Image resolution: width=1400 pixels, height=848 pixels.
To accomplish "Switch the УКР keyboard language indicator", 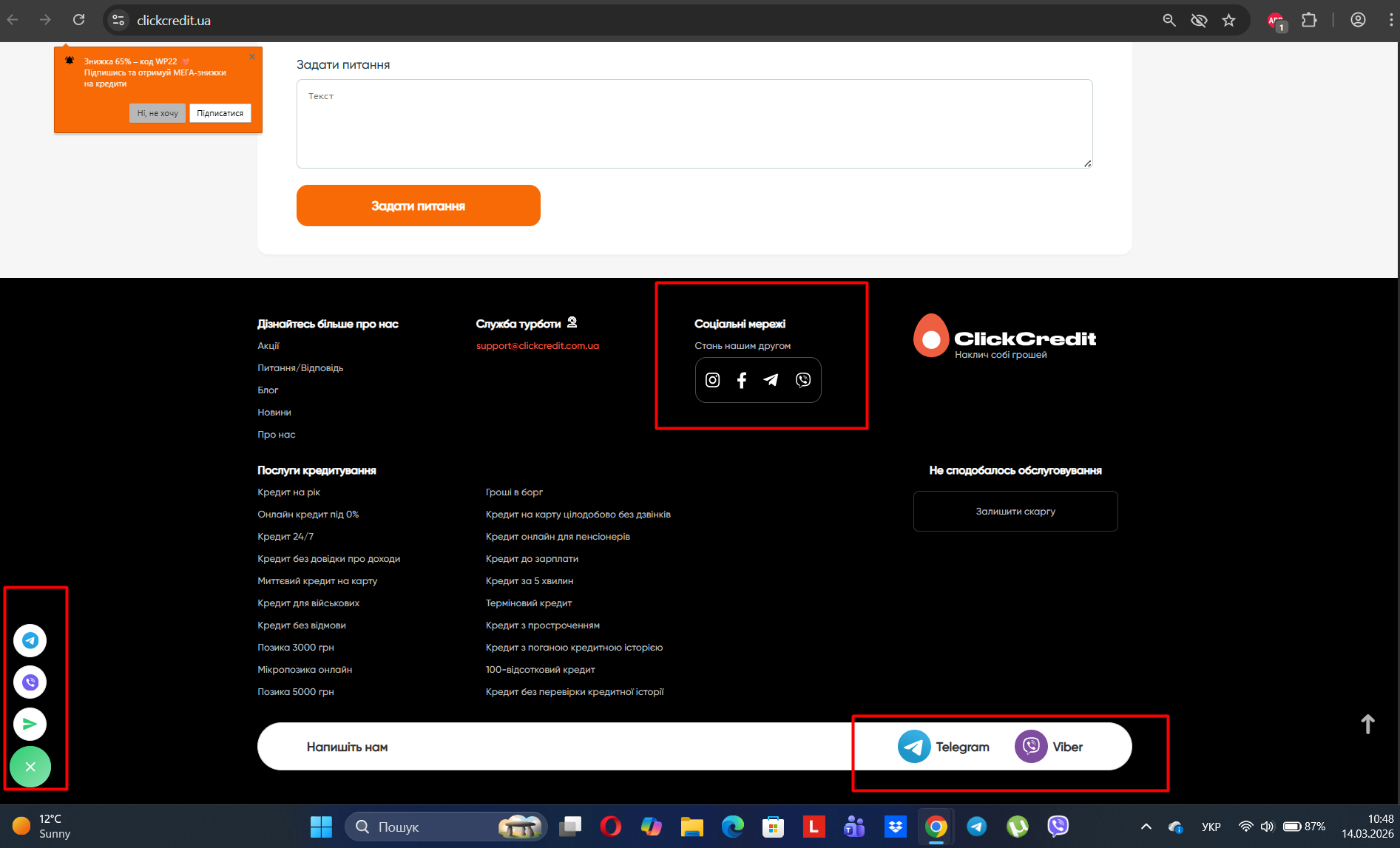I will click(1211, 827).
